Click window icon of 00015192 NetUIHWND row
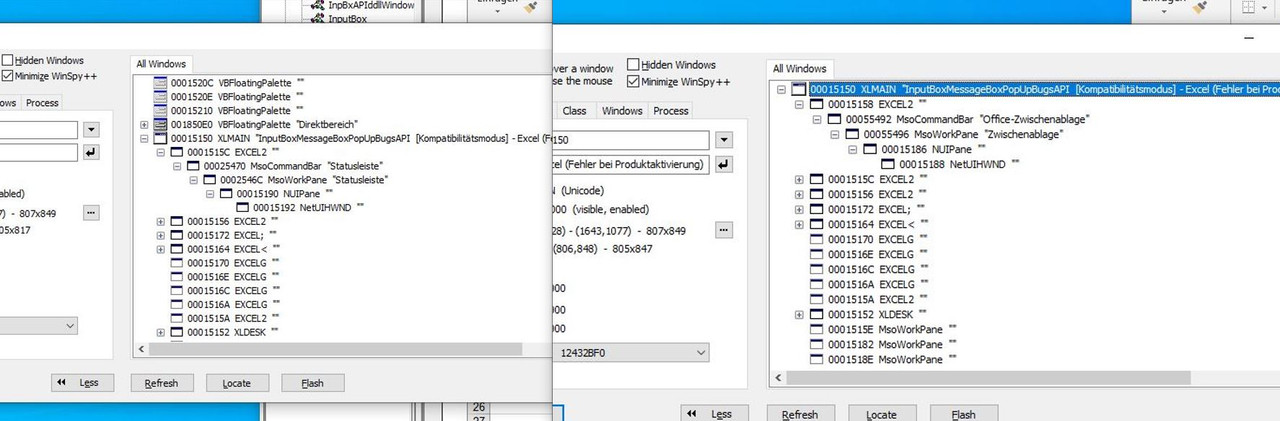The width and height of the screenshot is (1280, 421). tap(240, 207)
